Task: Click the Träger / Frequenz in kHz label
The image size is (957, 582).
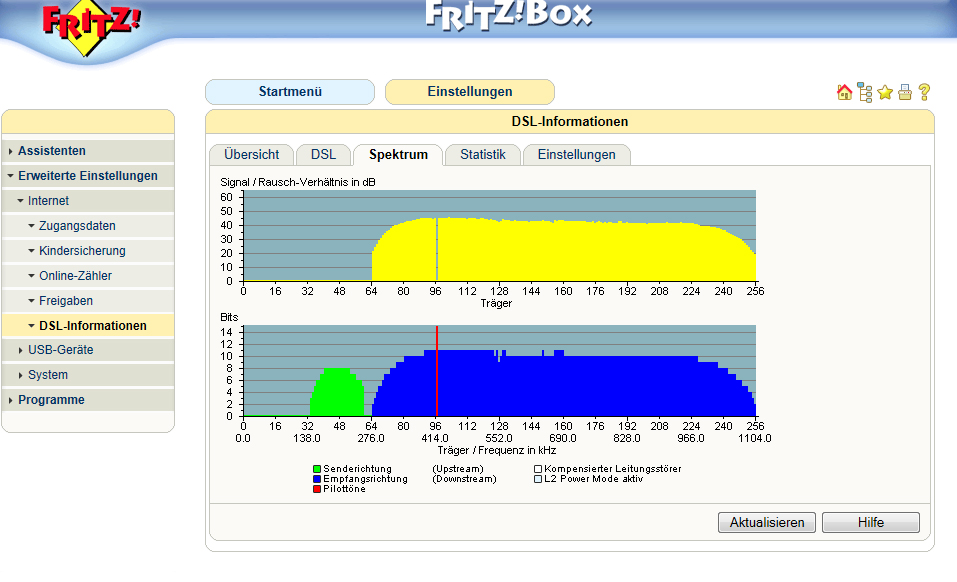Action: (496, 450)
